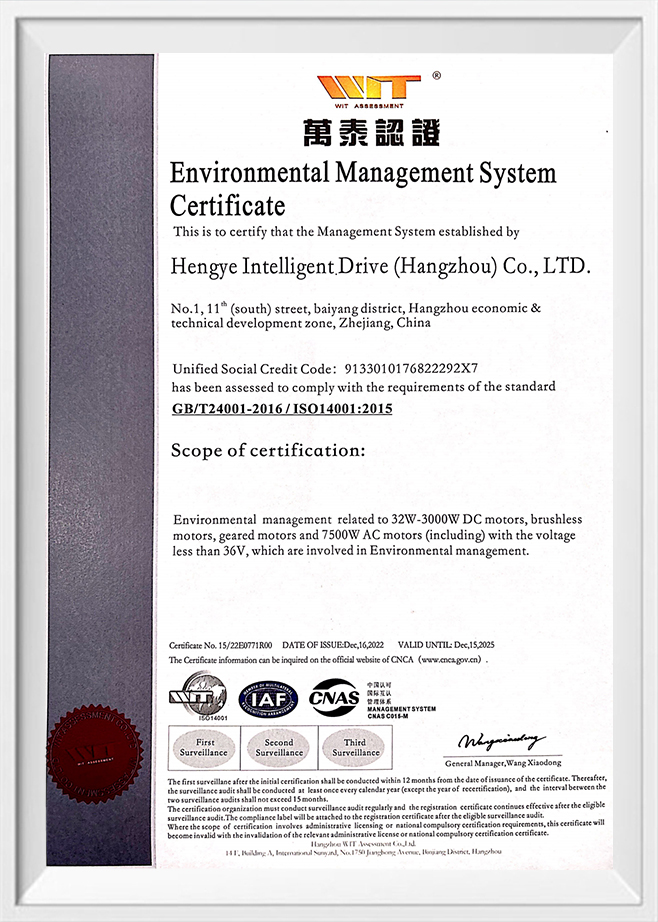Click scope line mentioning '32W-3000W DC motors'
The image size is (658, 922).
point(378,520)
